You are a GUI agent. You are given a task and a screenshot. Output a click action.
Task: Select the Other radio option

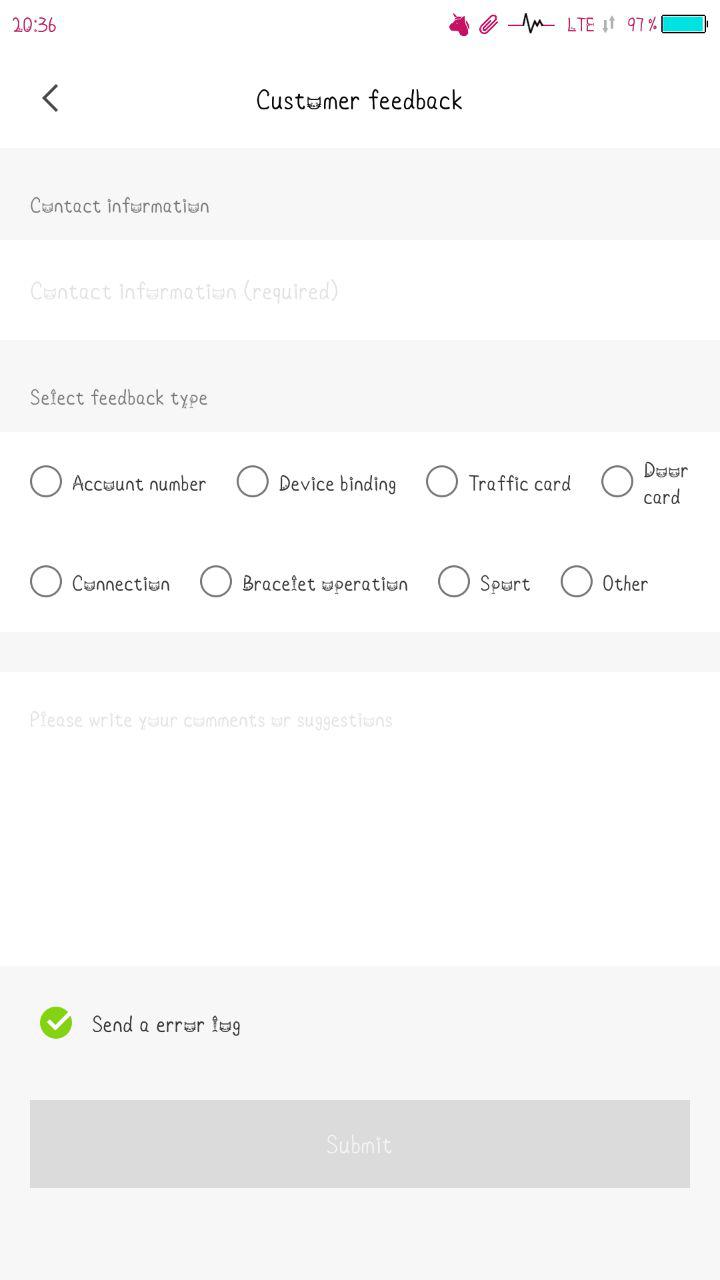[x=577, y=582]
